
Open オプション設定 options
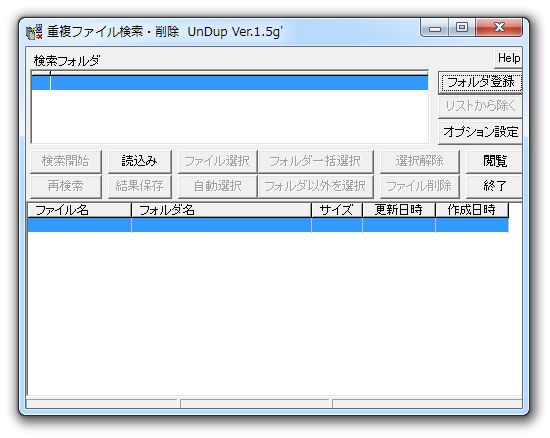click(x=480, y=132)
